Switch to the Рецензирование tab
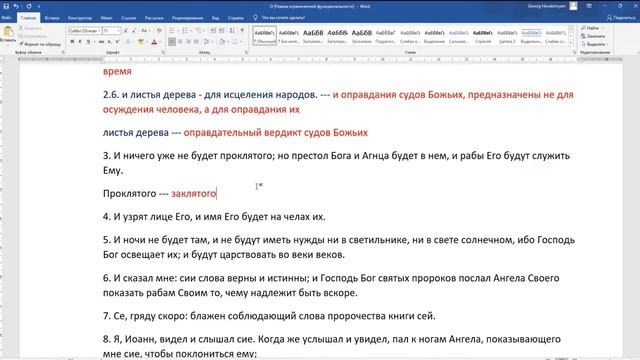640x360 pixels. click(187, 18)
